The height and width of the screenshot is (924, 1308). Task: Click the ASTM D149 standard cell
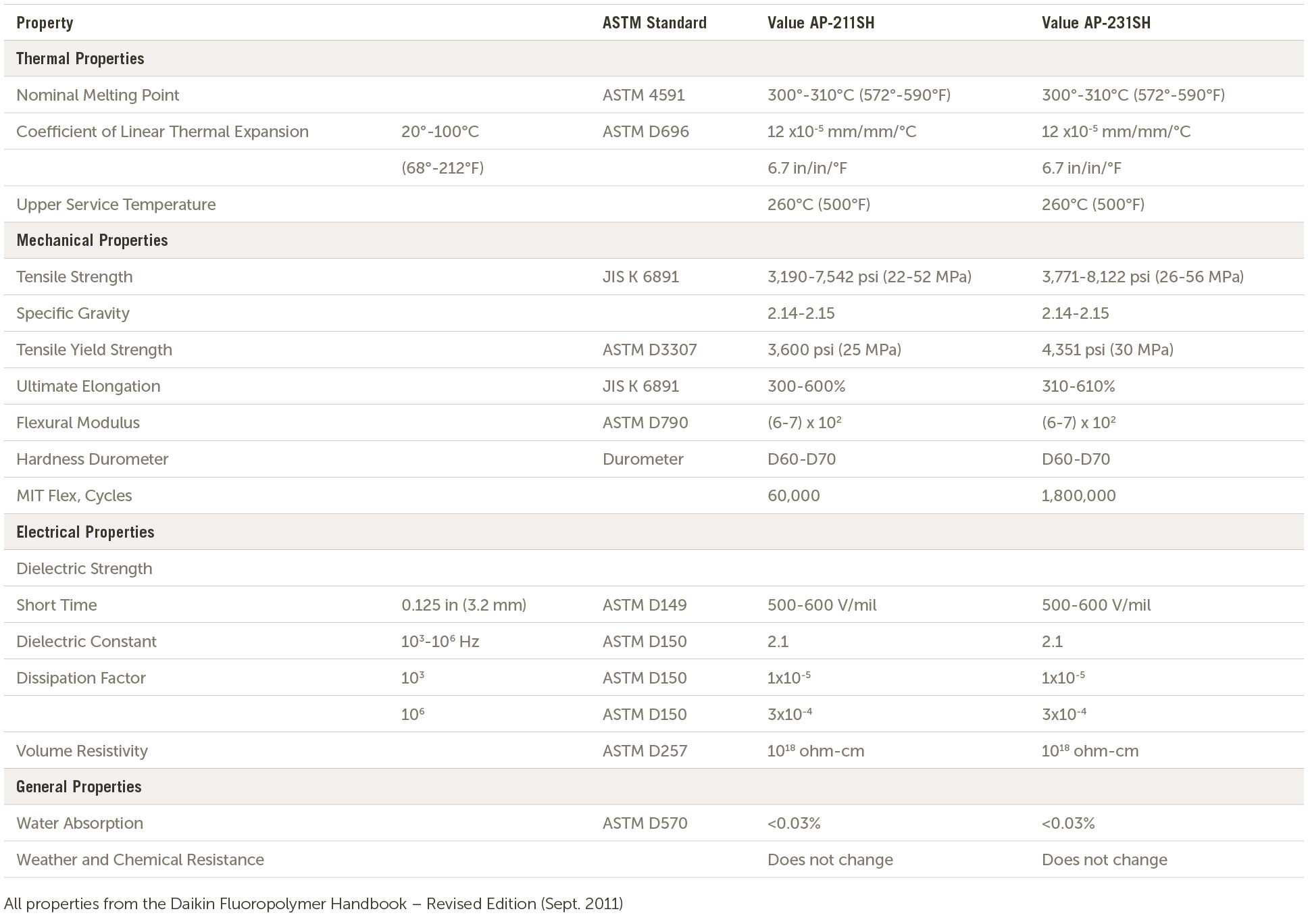[x=645, y=605]
